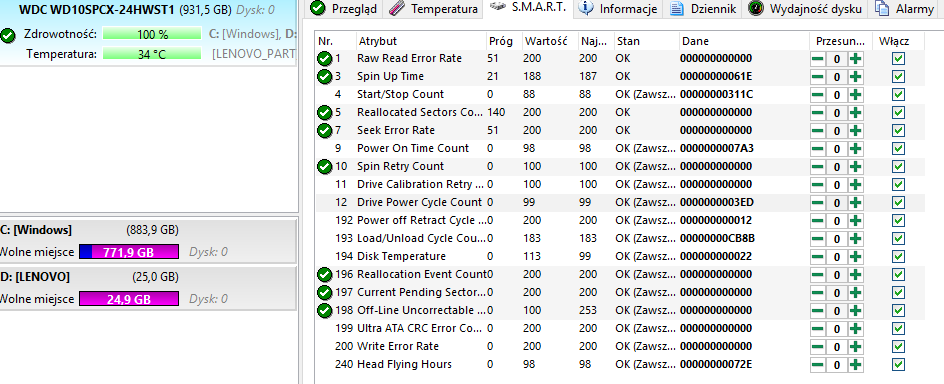Sort by the Atrybut column header
This screenshot has height=384, width=944.
[x=421, y=42]
